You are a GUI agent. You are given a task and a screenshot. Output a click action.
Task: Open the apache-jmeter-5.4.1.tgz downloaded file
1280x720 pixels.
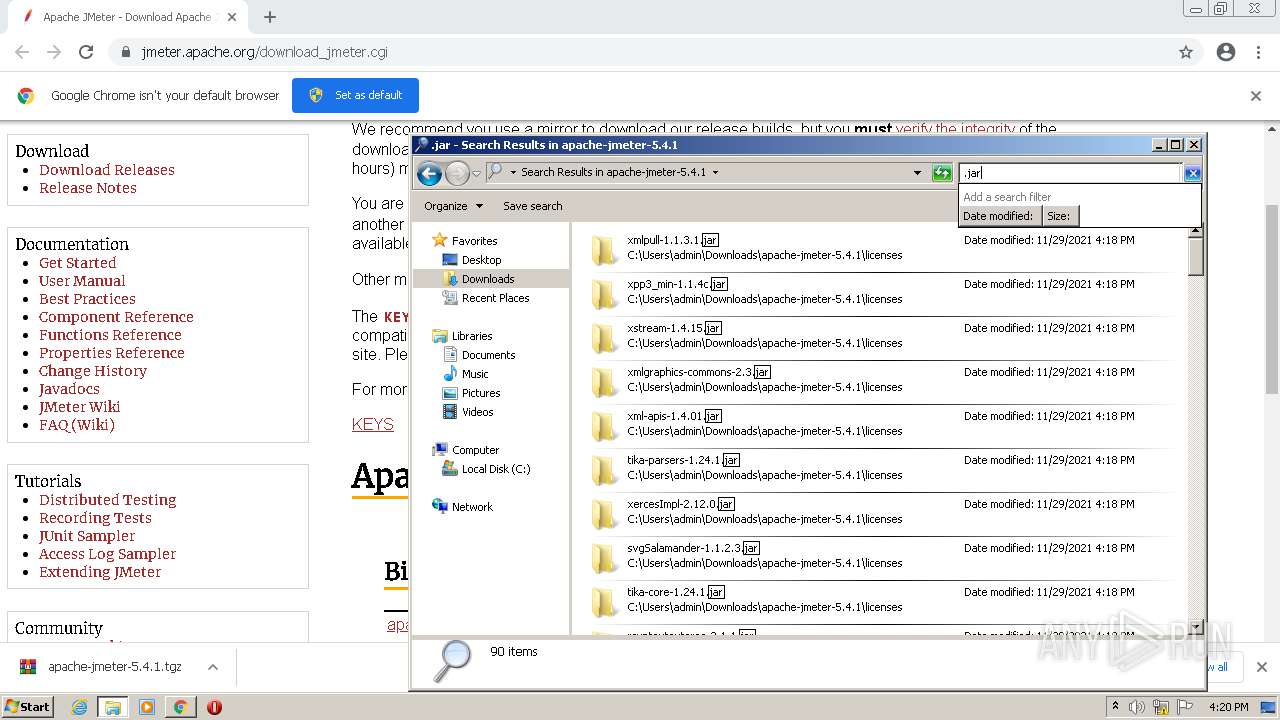click(114, 667)
